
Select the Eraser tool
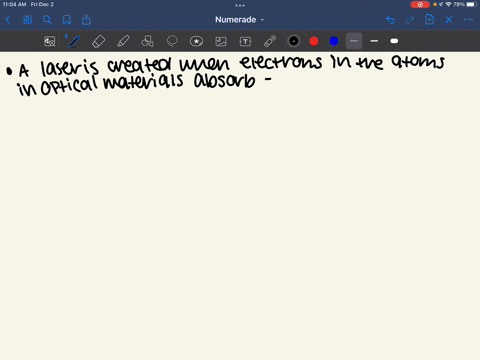[99, 41]
